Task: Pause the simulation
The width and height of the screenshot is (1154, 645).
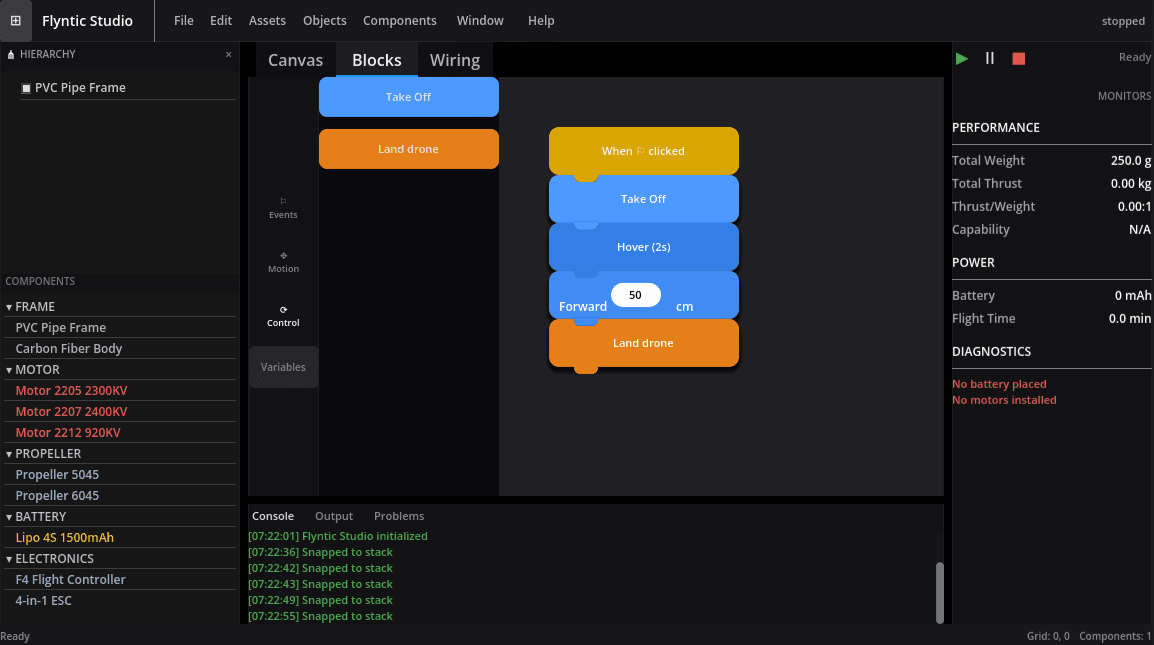Action: (x=990, y=58)
